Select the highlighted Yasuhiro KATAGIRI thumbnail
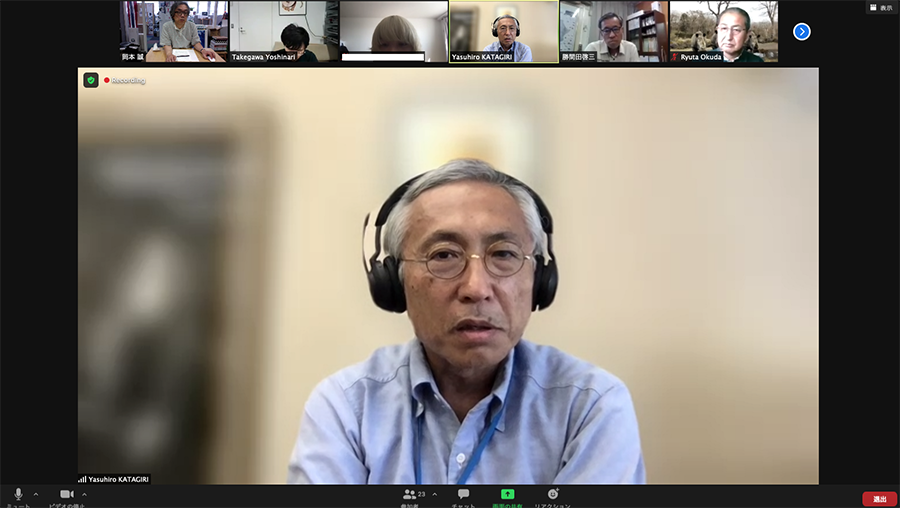900x508 pixels. point(503,31)
